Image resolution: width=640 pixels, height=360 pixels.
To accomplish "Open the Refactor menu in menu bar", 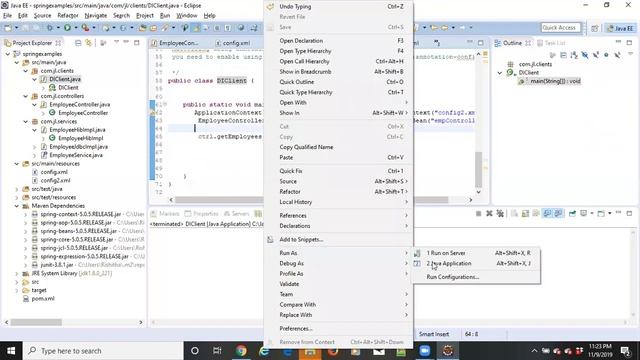I will [x=68, y=16].
